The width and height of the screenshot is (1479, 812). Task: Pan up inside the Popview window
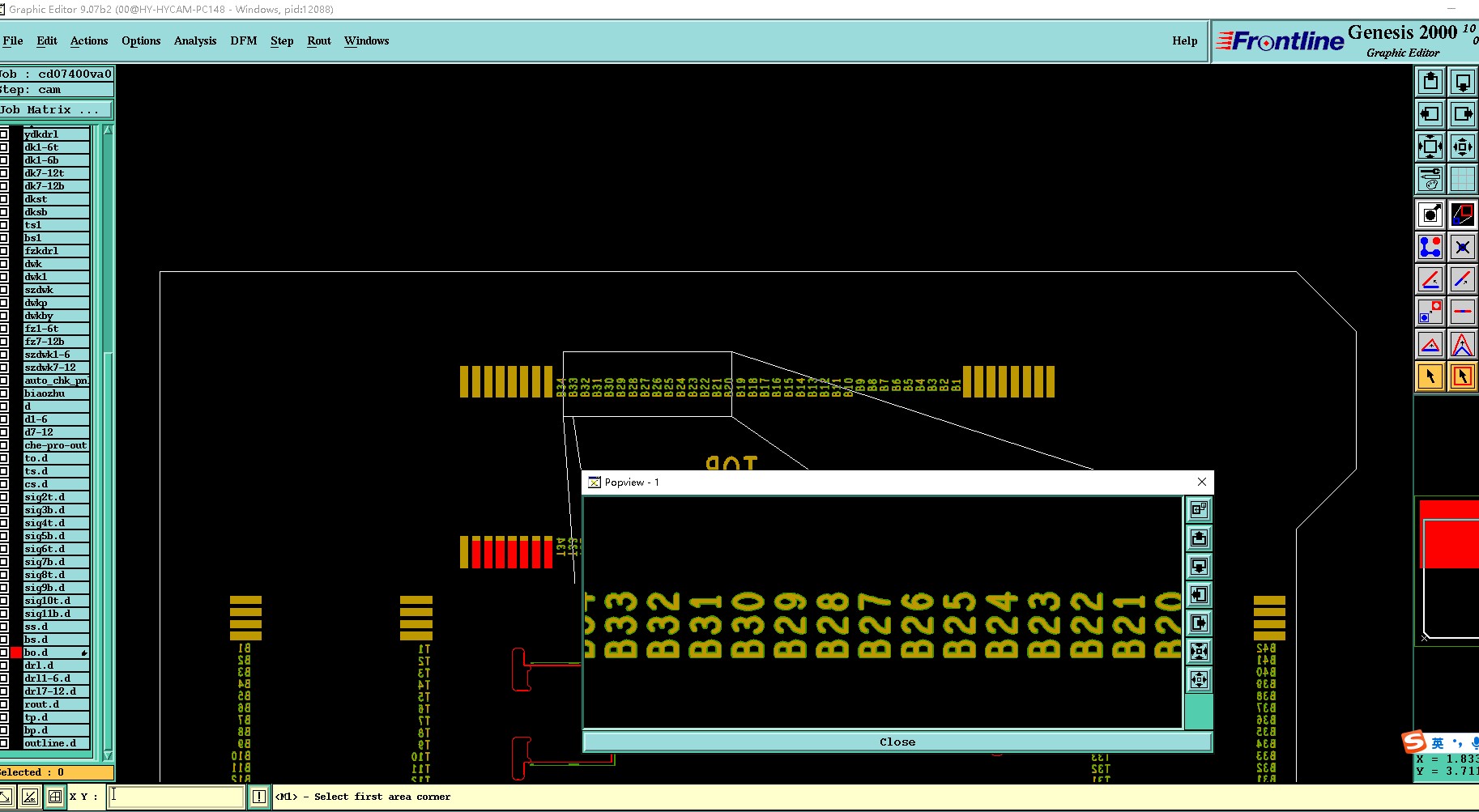(1199, 538)
